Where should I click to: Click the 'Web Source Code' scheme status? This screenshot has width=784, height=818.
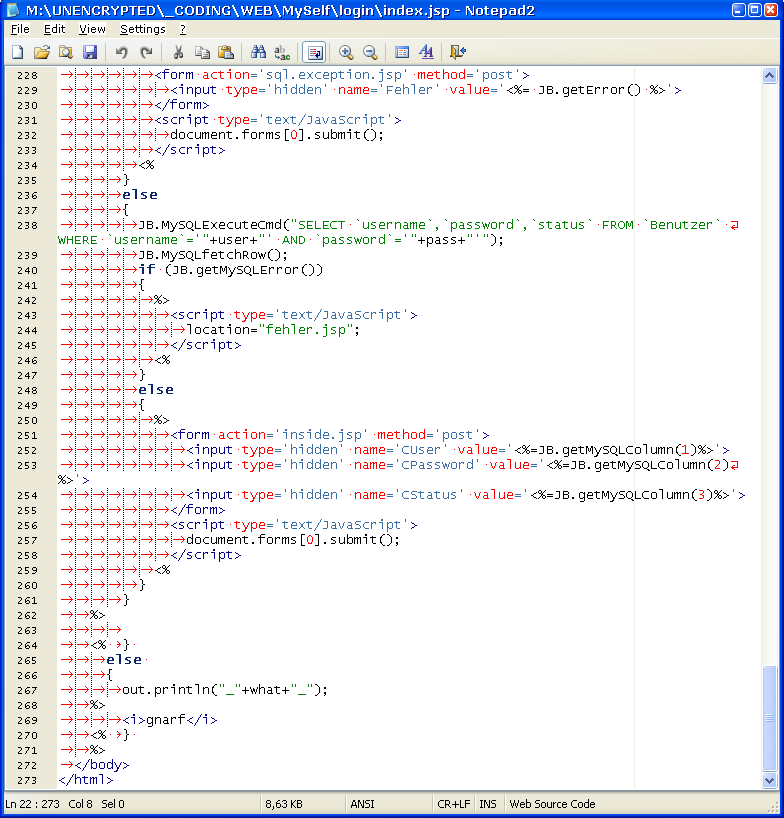(x=552, y=804)
